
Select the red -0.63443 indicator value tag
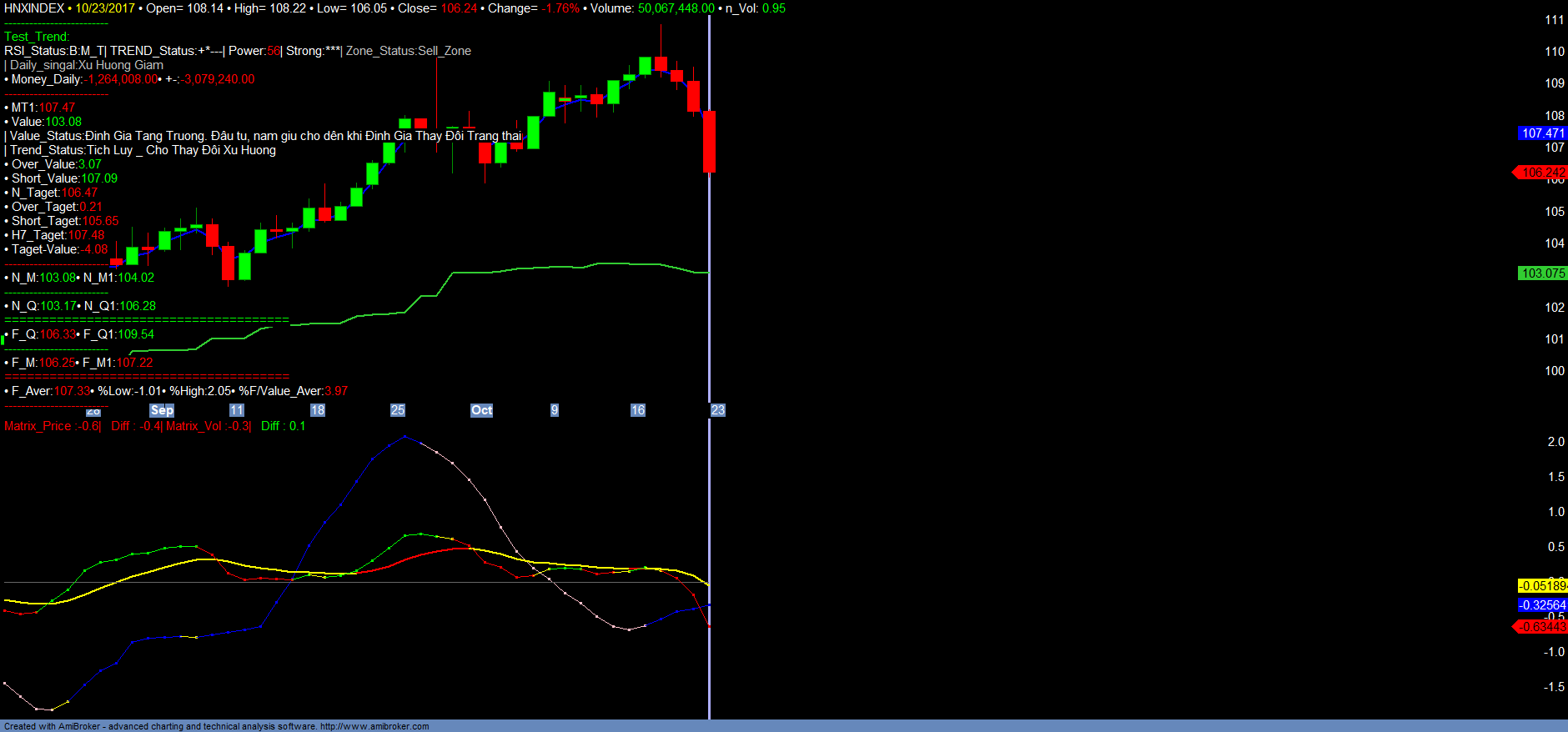1542,627
